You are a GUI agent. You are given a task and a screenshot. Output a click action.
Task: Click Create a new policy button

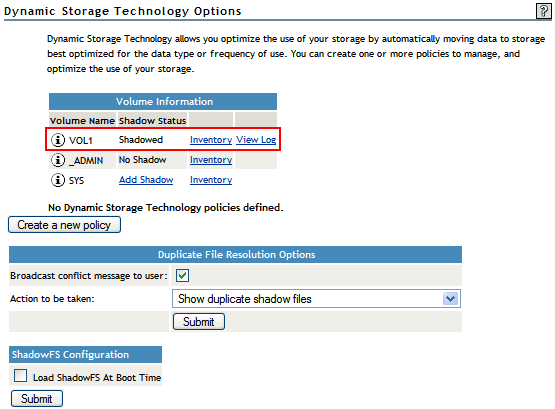tap(64, 225)
